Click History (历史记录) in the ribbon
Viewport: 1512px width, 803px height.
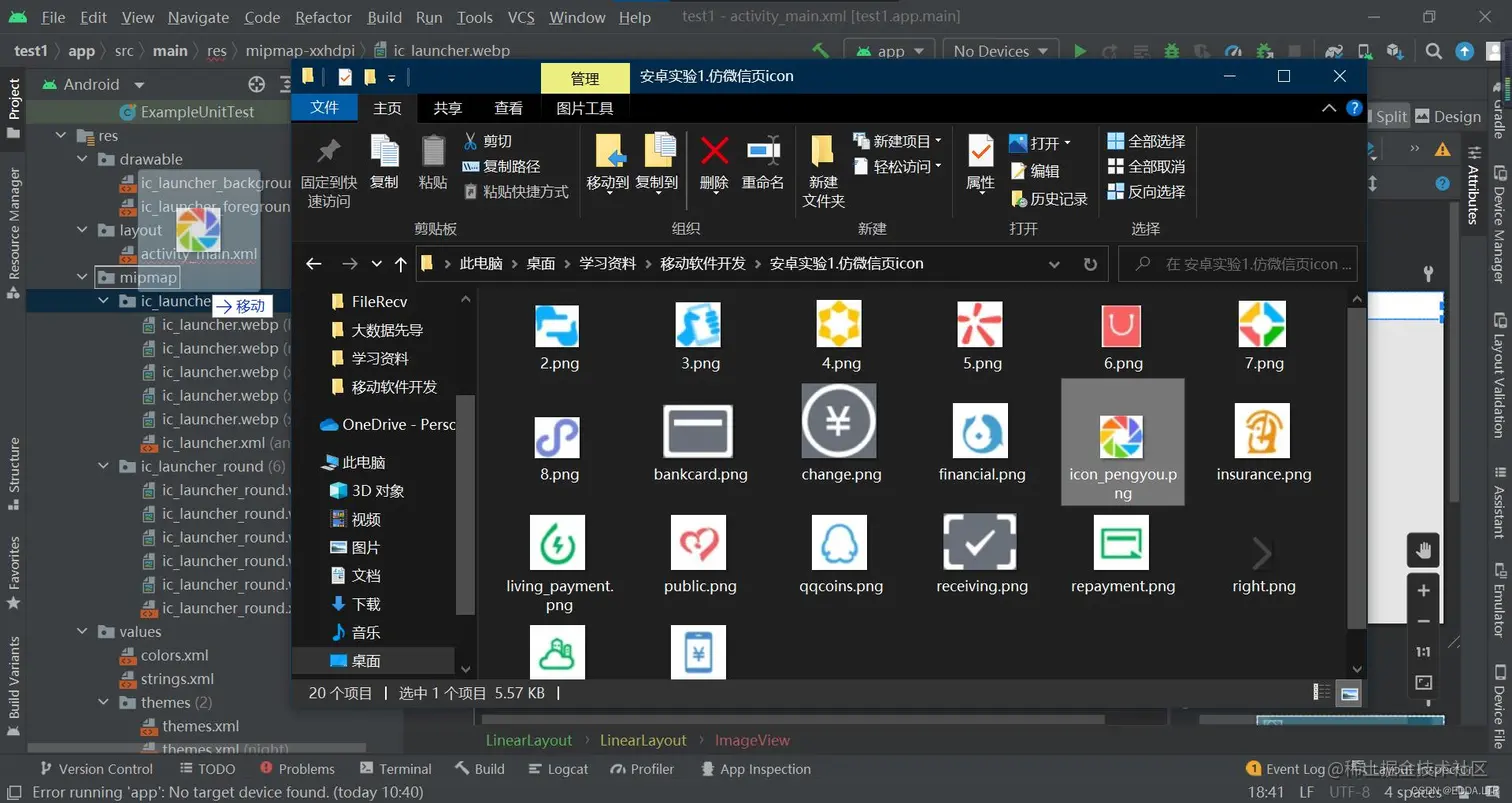coord(1049,199)
